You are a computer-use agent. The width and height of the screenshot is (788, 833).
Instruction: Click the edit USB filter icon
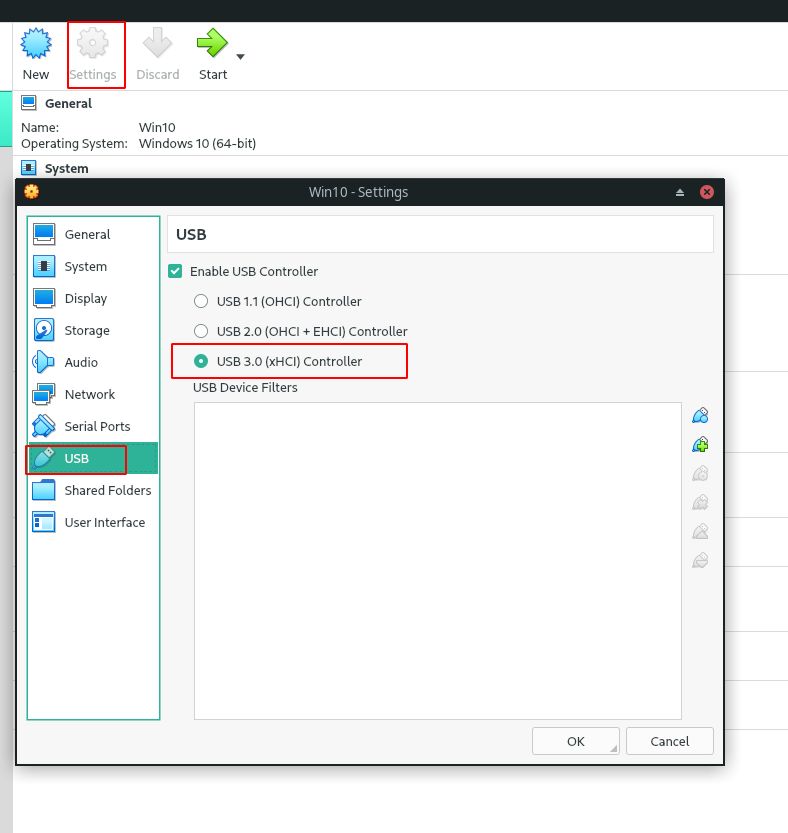click(700, 473)
